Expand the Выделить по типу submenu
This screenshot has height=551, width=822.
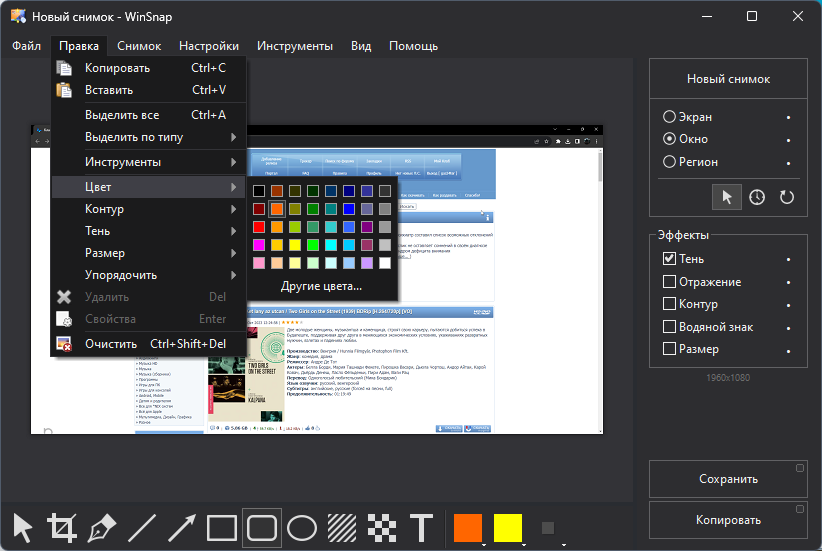click(149, 137)
